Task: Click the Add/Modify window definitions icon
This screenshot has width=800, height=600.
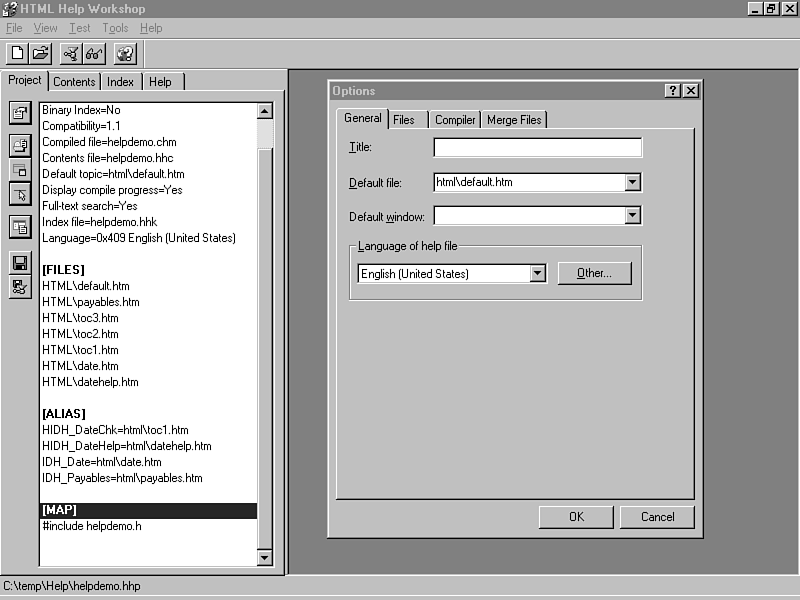Action: 20,169
